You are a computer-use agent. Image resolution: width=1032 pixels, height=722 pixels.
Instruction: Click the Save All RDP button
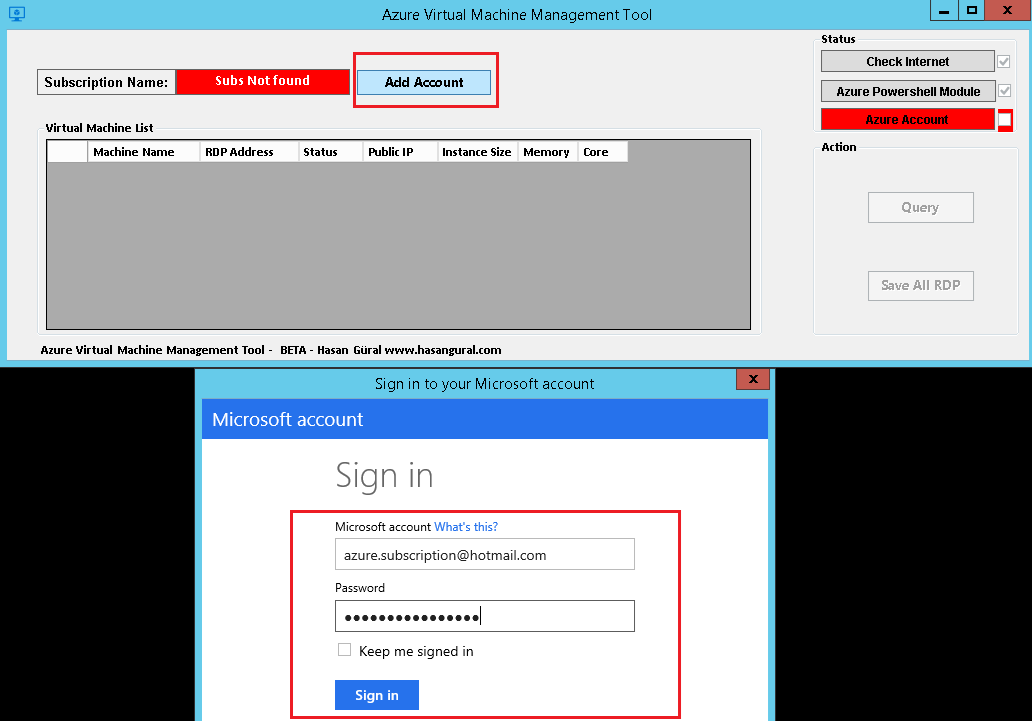pyautogui.click(x=920, y=285)
